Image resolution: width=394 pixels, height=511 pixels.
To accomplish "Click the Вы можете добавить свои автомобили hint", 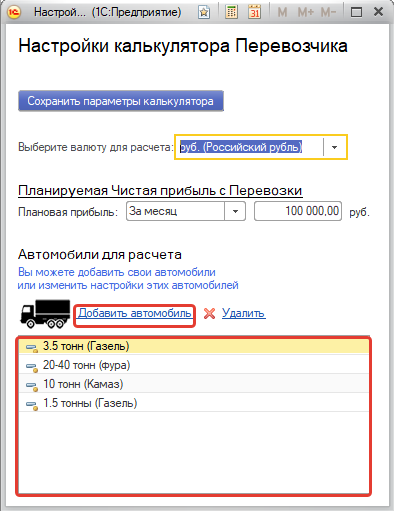I will pos(117,272).
